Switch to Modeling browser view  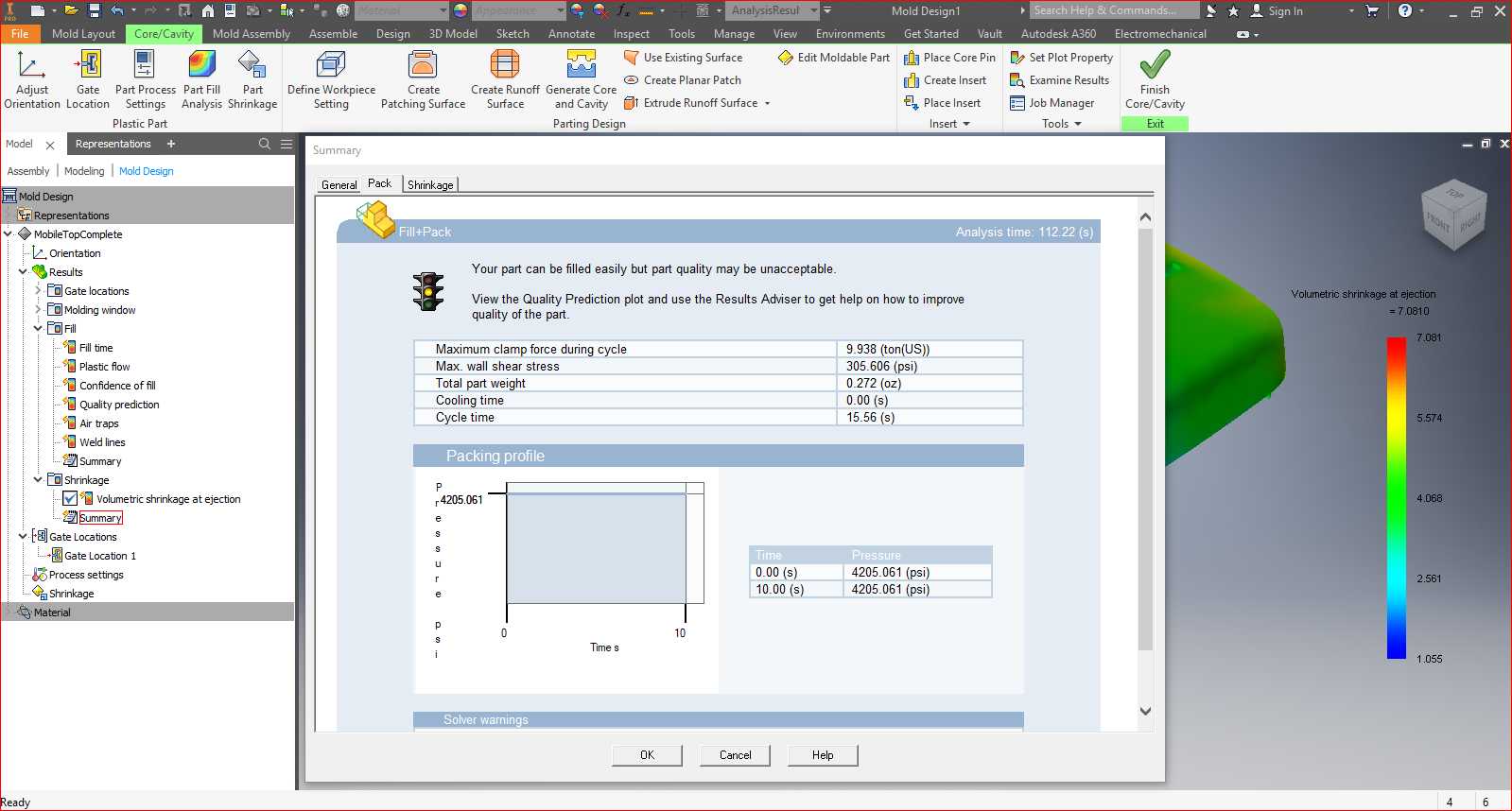pyautogui.click(x=84, y=171)
